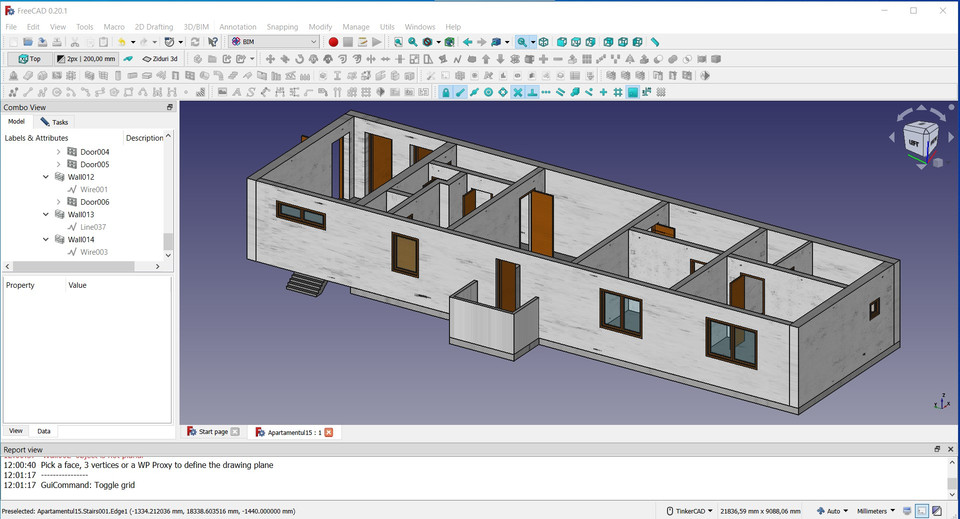Open the BIM workbench dropdown
Viewport: 960px width, 519px height.
click(x=273, y=42)
